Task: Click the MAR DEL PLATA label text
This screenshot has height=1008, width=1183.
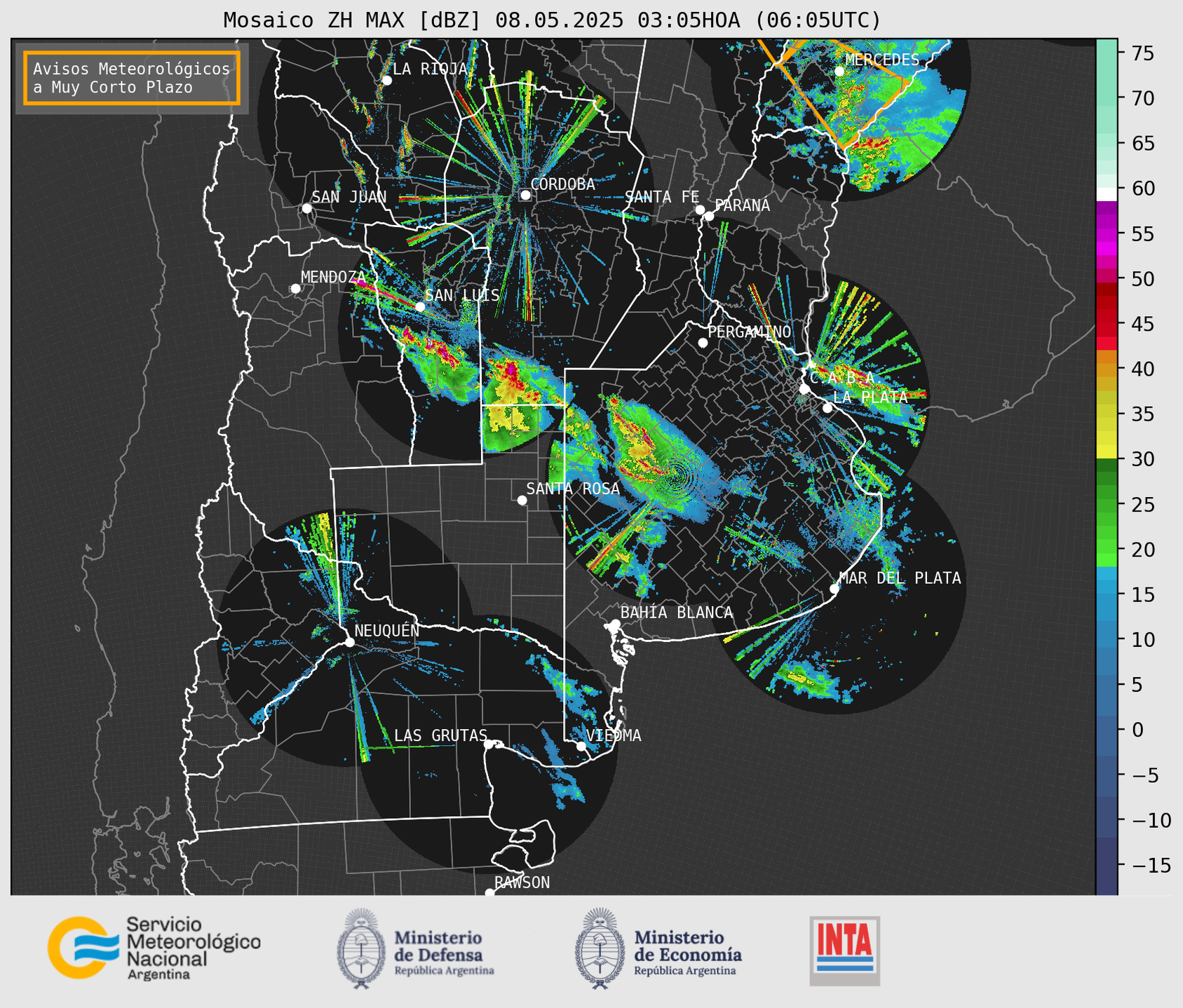Action: tap(900, 578)
